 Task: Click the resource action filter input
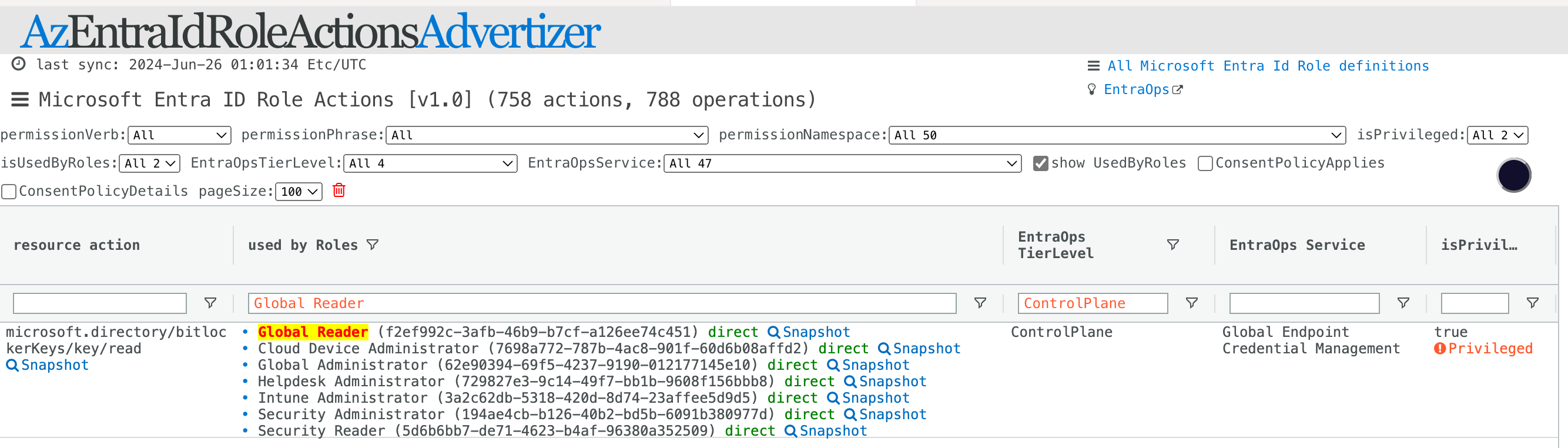[100, 303]
